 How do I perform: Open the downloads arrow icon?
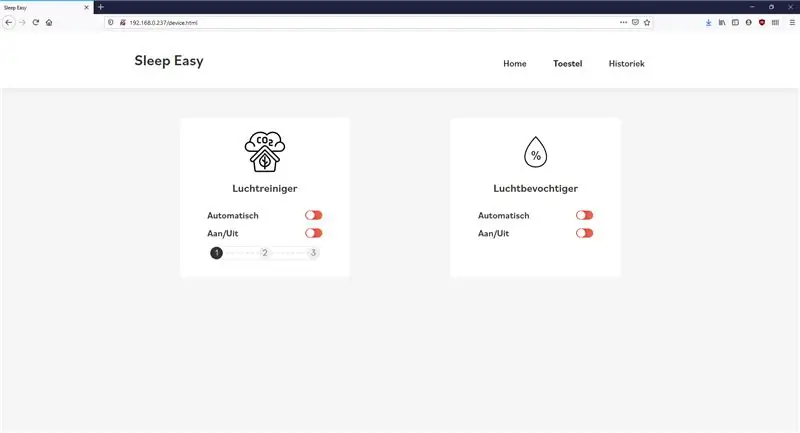pos(709,22)
